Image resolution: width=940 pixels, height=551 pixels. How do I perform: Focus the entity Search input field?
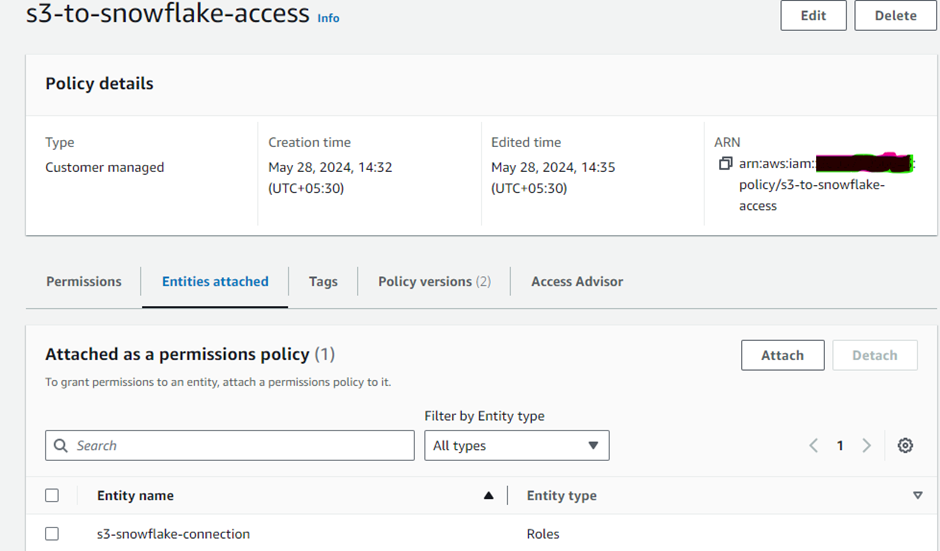(240, 446)
